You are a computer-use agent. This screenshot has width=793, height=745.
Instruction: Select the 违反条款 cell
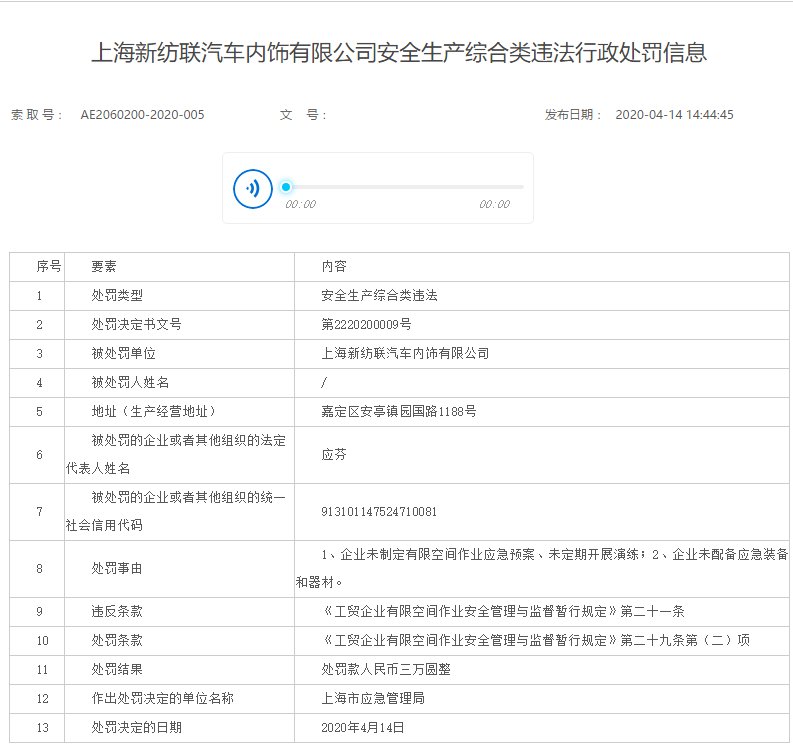pyautogui.click(x=180, y=612)
